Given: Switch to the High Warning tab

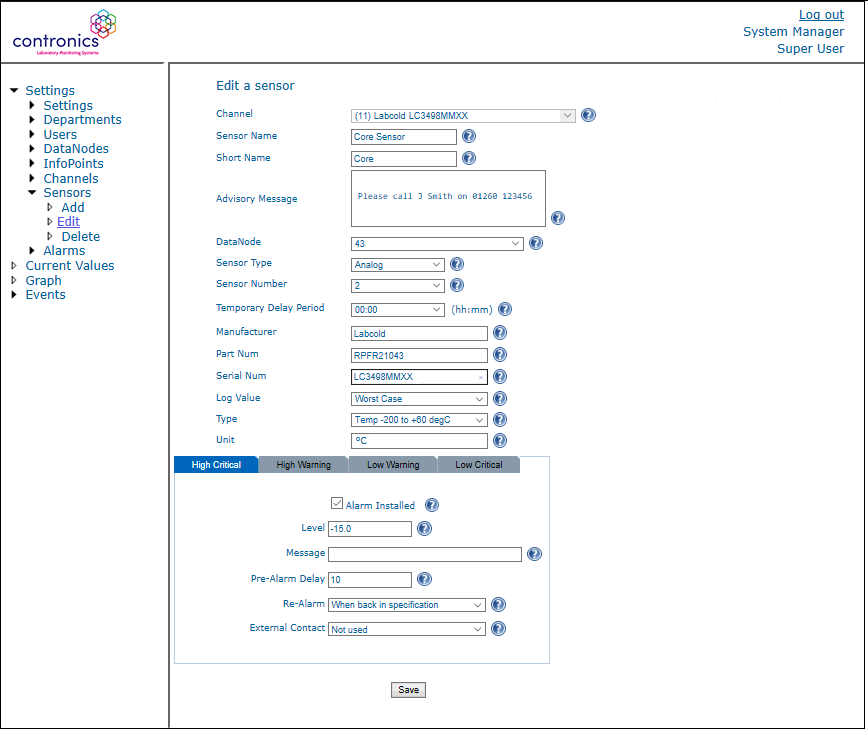Looking at the screenshot, I should pos(303,465).
